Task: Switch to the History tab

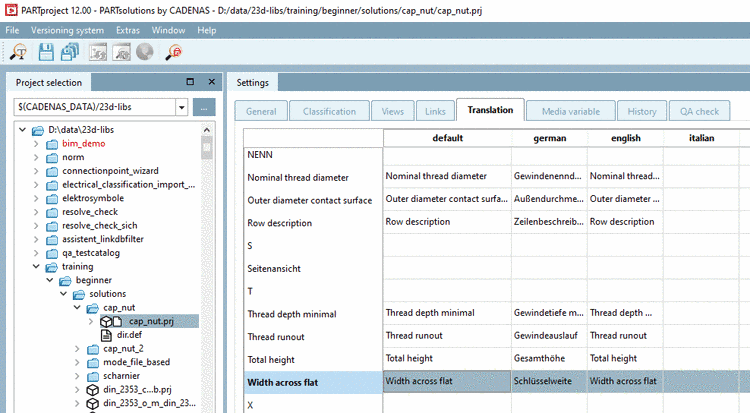Action: coord(642,111)
